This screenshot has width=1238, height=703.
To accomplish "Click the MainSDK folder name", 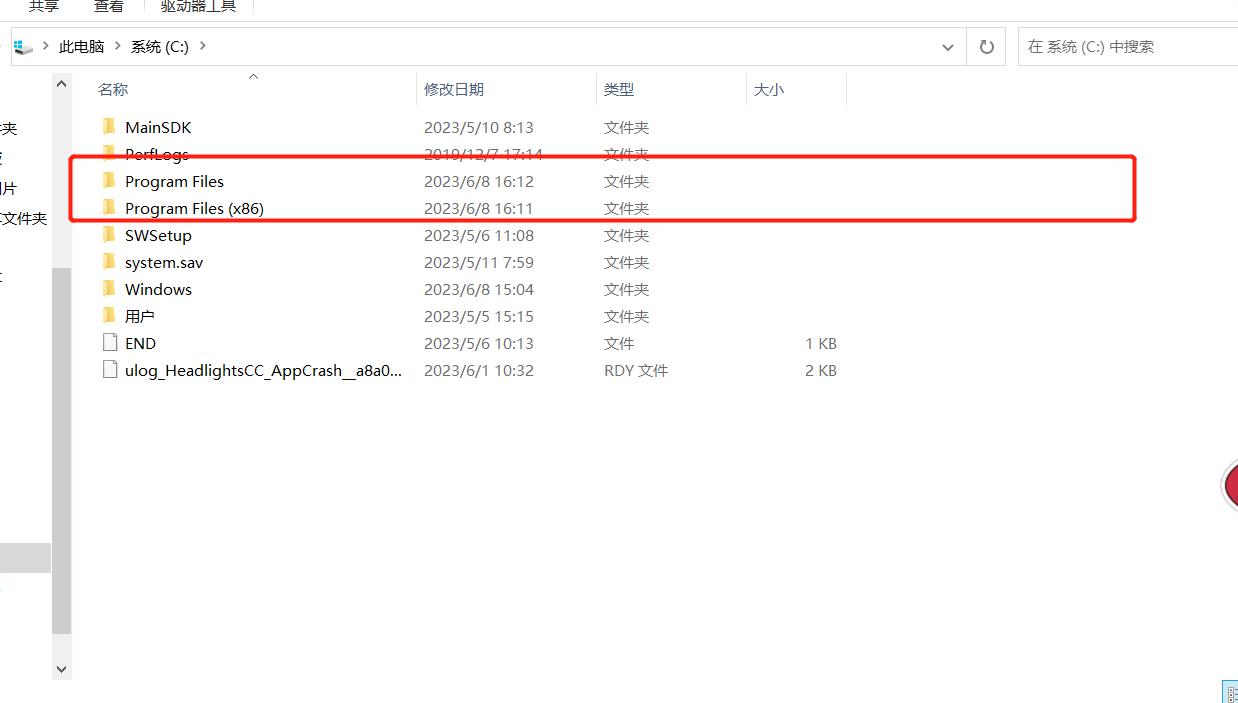I will (158, 128).
